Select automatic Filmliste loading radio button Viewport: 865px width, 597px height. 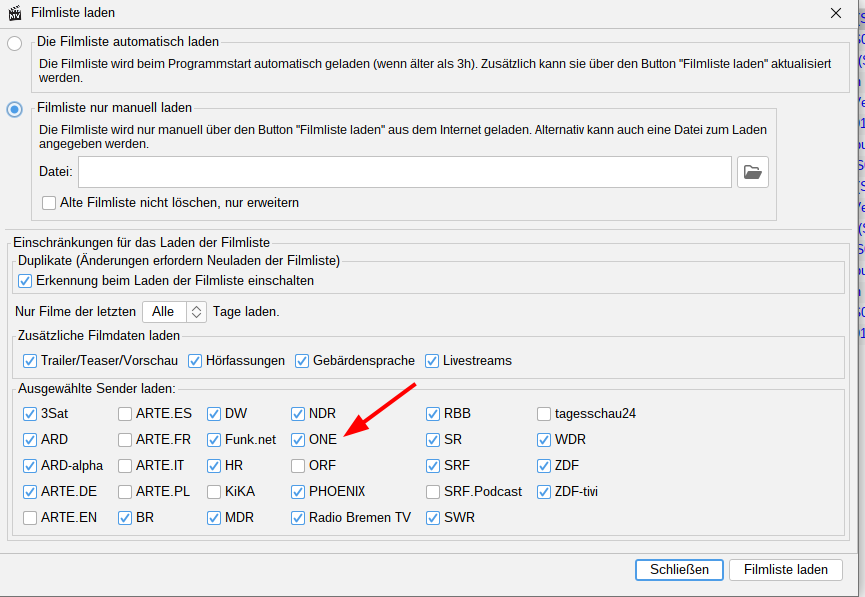tap(14, 43)
